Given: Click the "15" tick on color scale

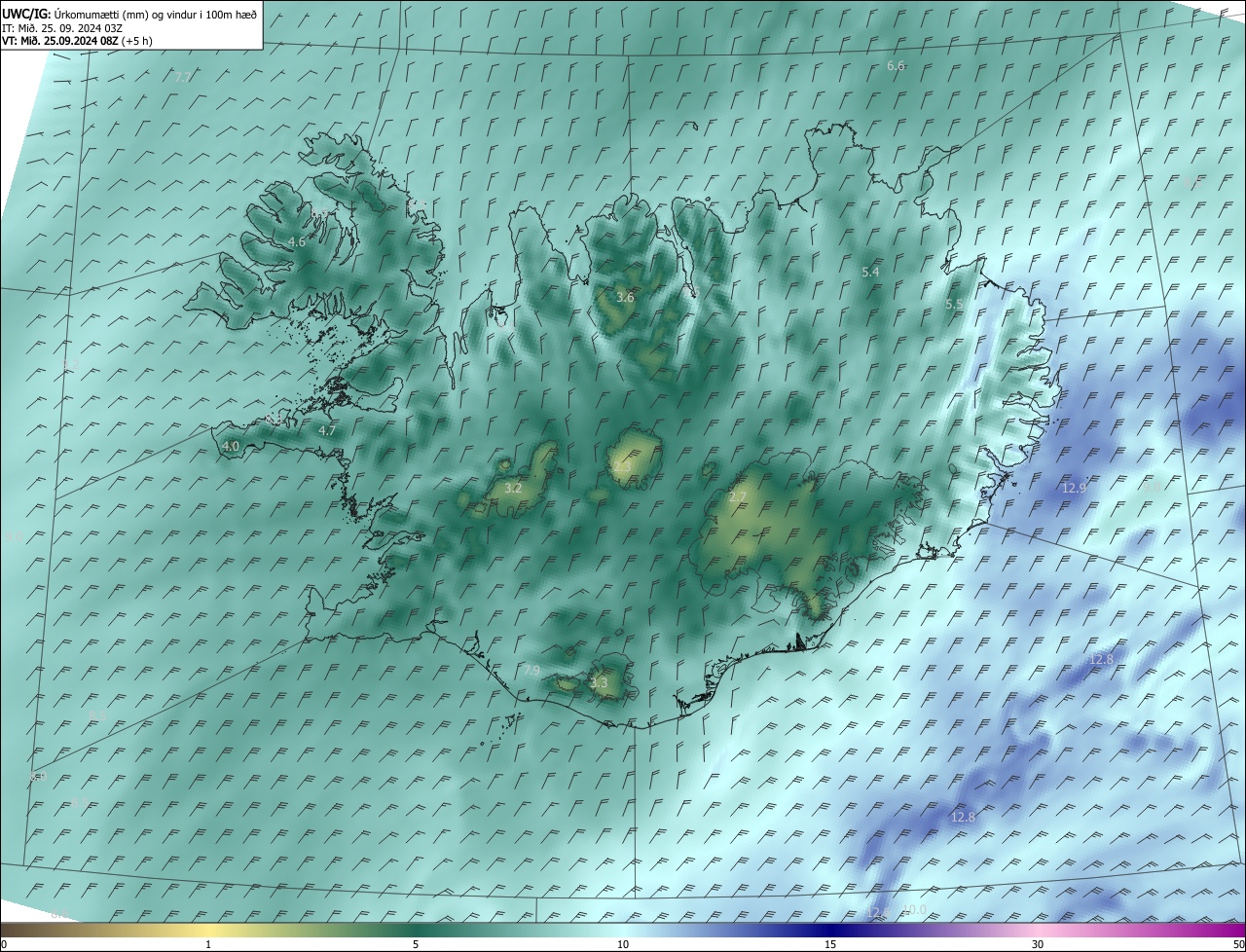Looking at the screenshot, I should click(830, 944).
